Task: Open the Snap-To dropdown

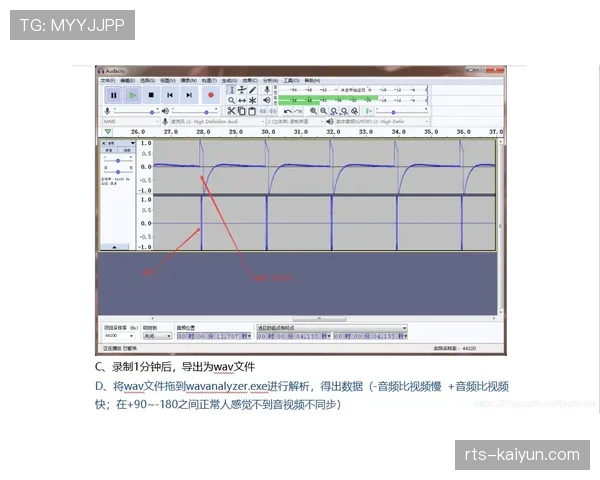Action: pyautogui.click(x=157, y=336)
